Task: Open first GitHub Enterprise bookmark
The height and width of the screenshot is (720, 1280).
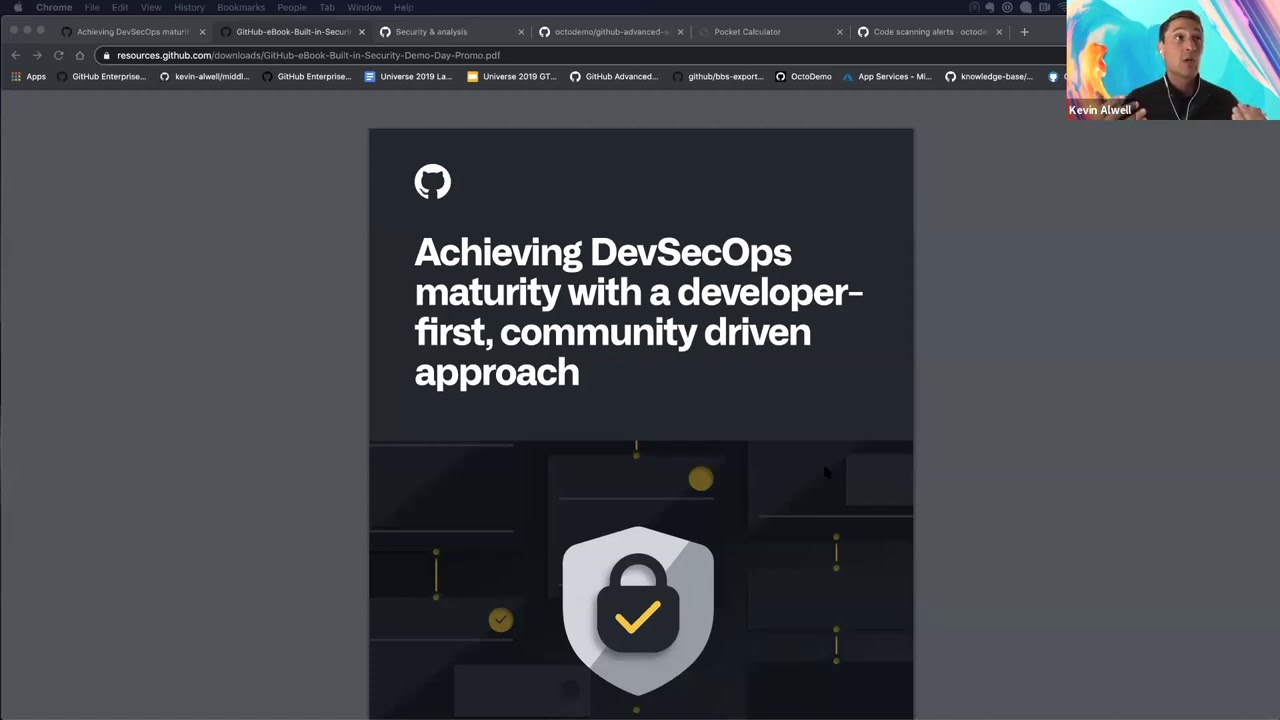Action: [x=102, y=76]
